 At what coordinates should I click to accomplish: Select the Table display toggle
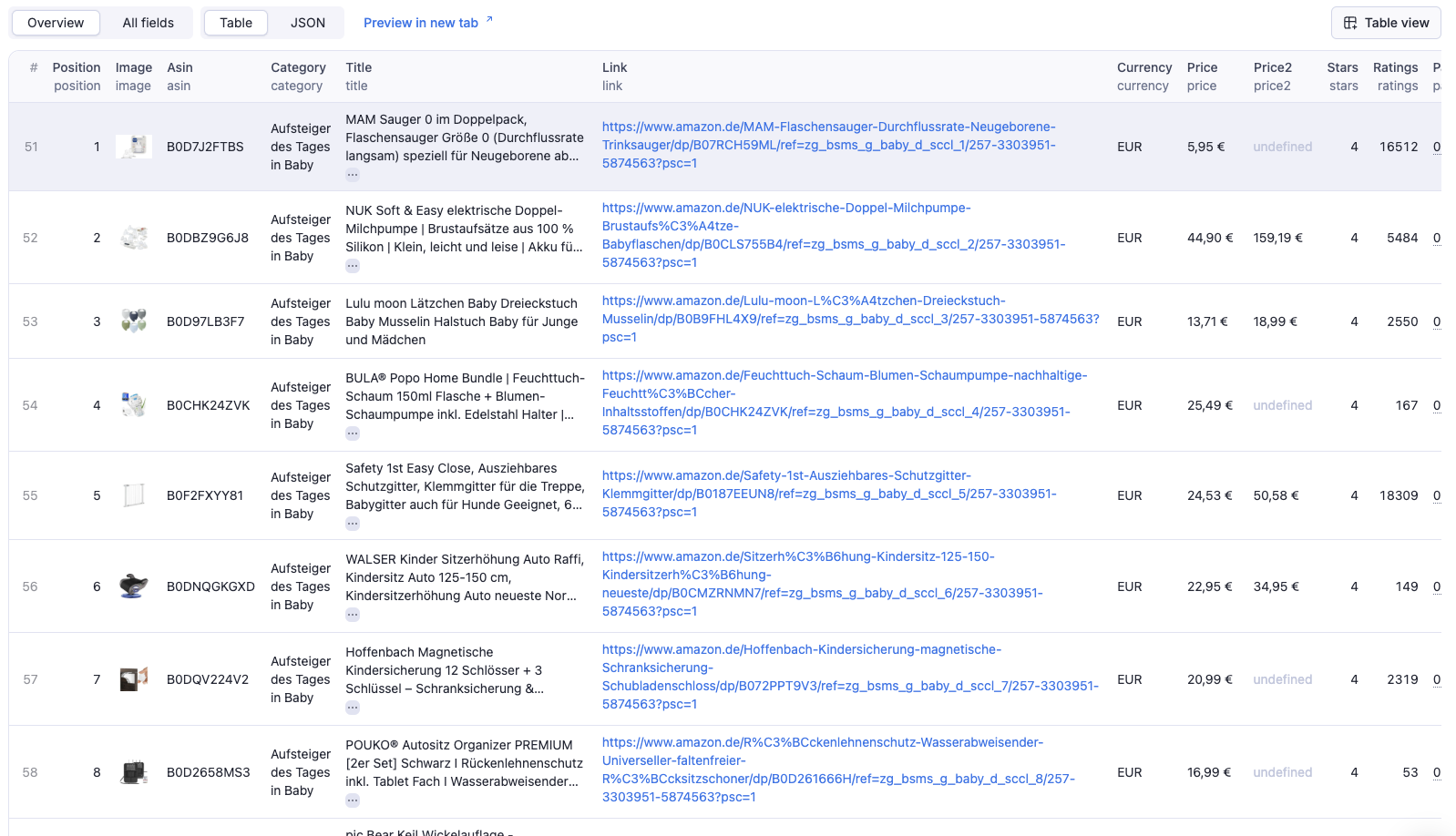pyautogui.click(x=235, y=23)
